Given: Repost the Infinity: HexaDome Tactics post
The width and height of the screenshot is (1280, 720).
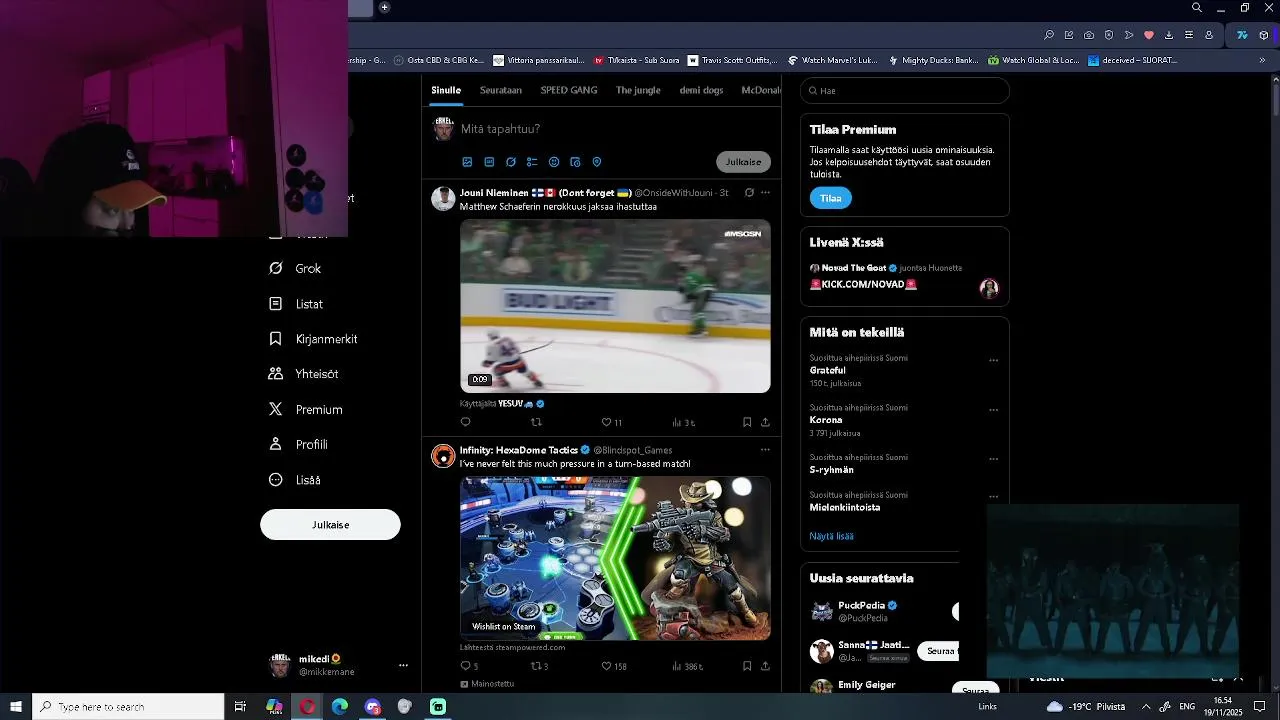Looking at the screenshot, I should pyautogui.click(x=539, y=666).
